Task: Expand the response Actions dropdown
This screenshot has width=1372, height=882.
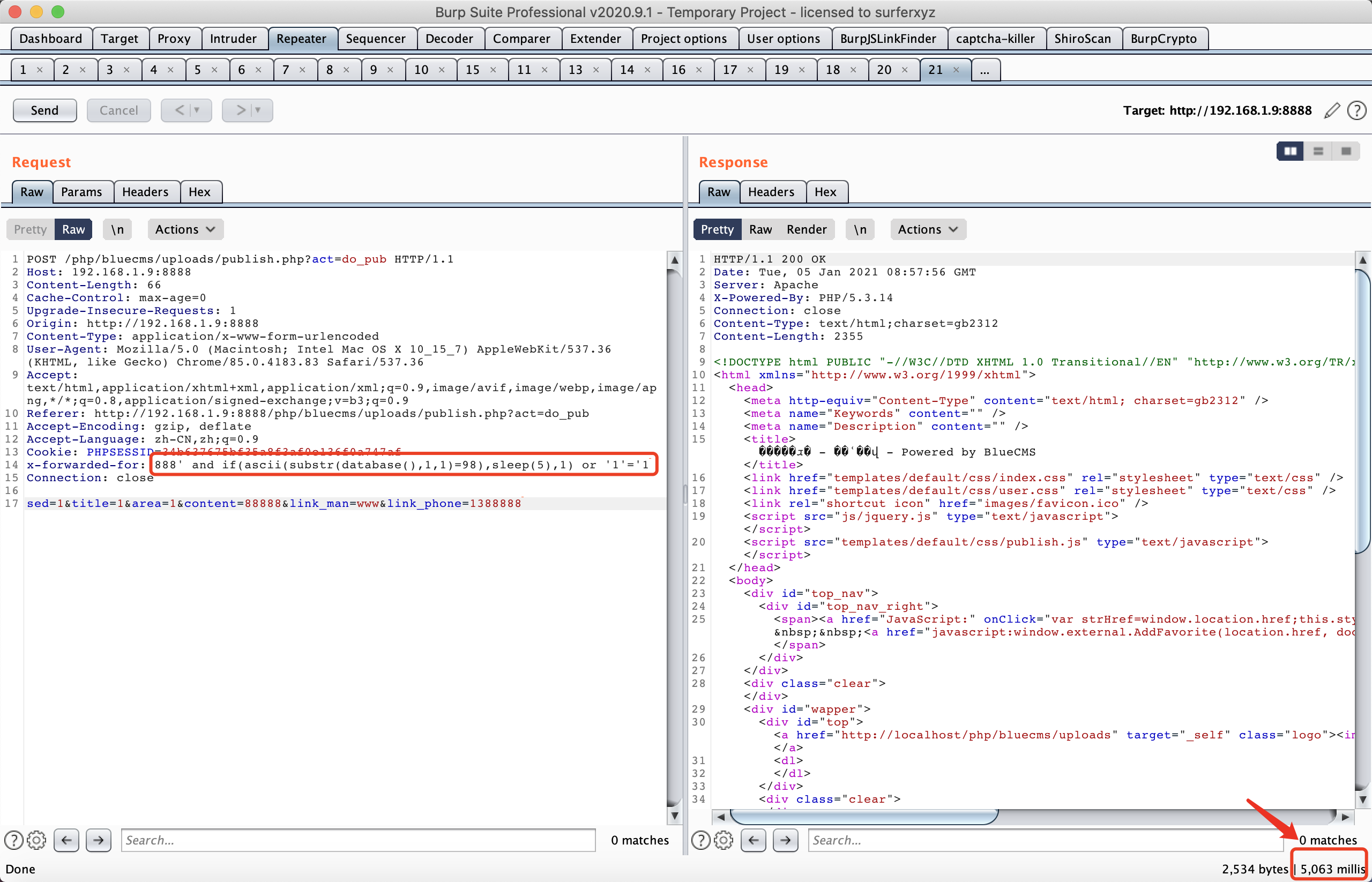Action: tap(928, 229)
